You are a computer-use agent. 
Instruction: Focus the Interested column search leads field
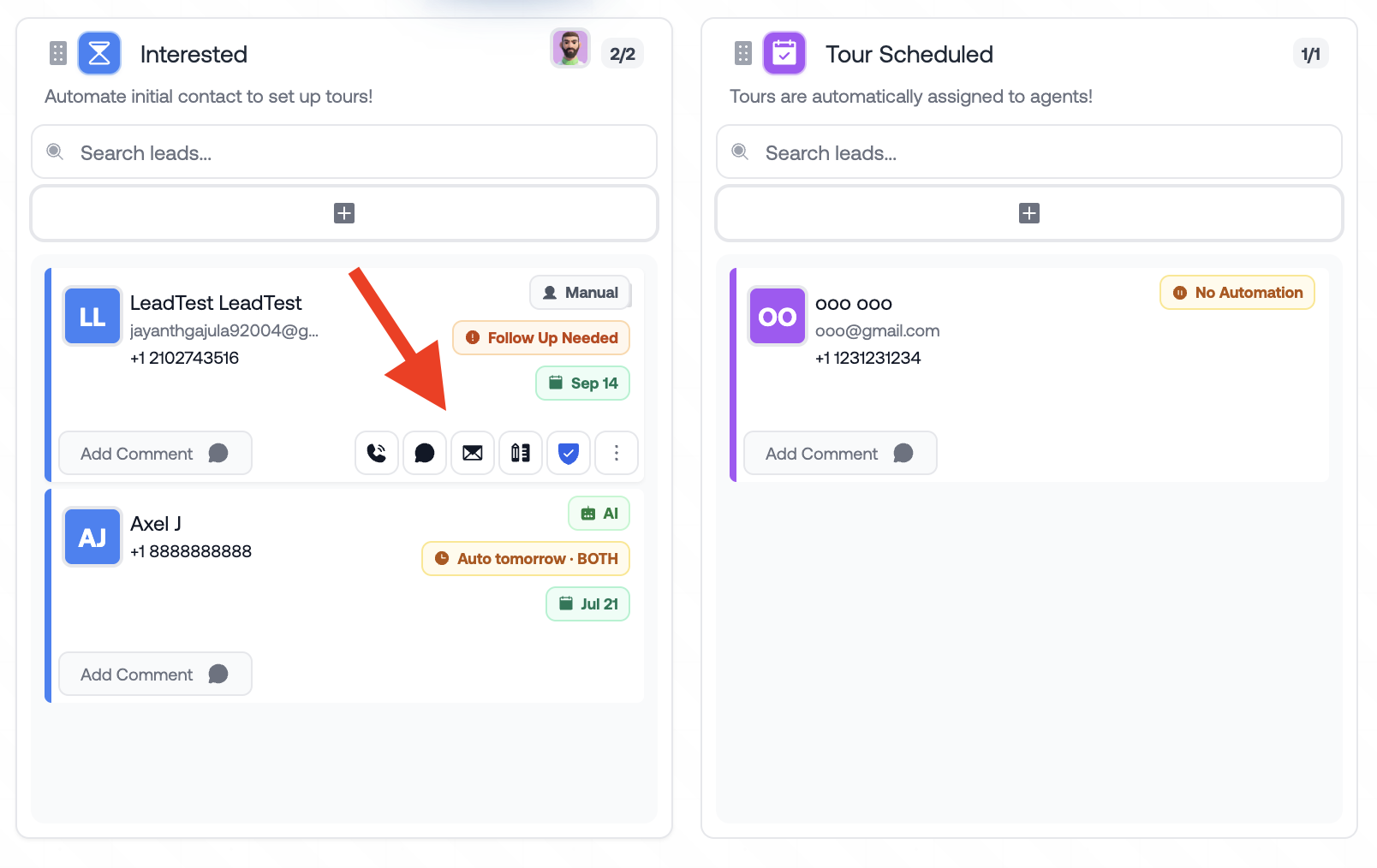(344, 152)
